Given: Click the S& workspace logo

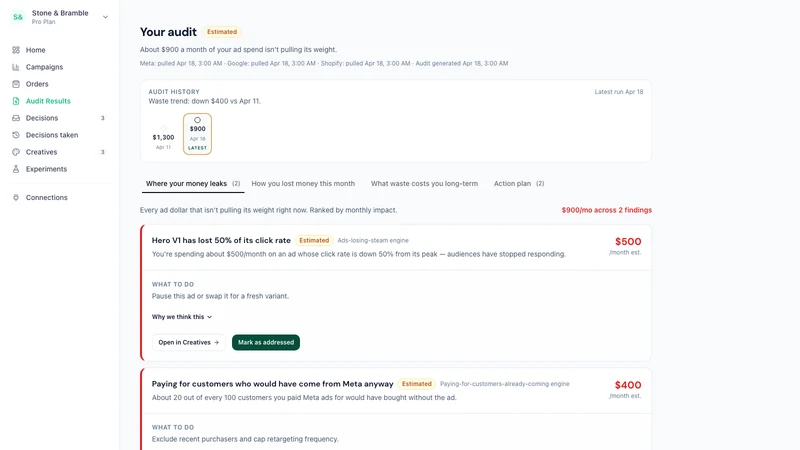Looking at the screenshot, I should (x=18, y=17).
